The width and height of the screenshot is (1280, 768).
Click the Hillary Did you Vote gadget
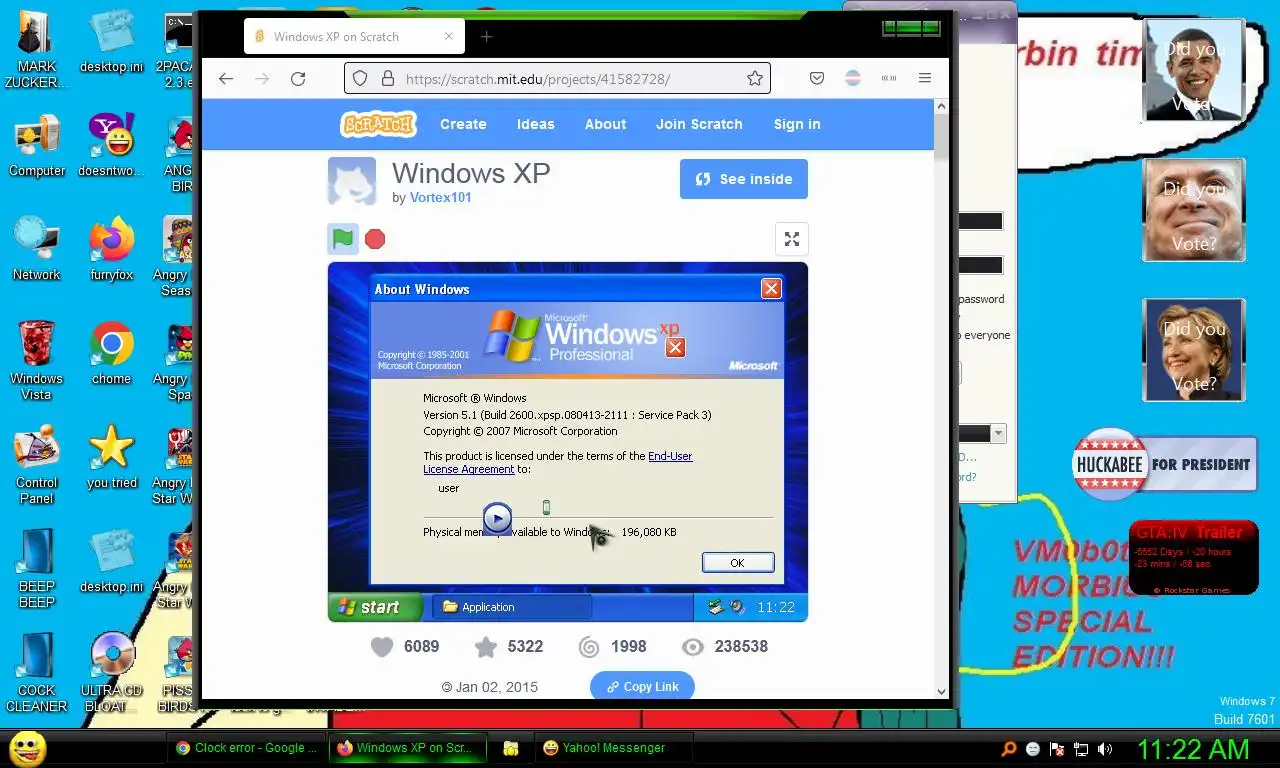click(x=1193, y=350)
